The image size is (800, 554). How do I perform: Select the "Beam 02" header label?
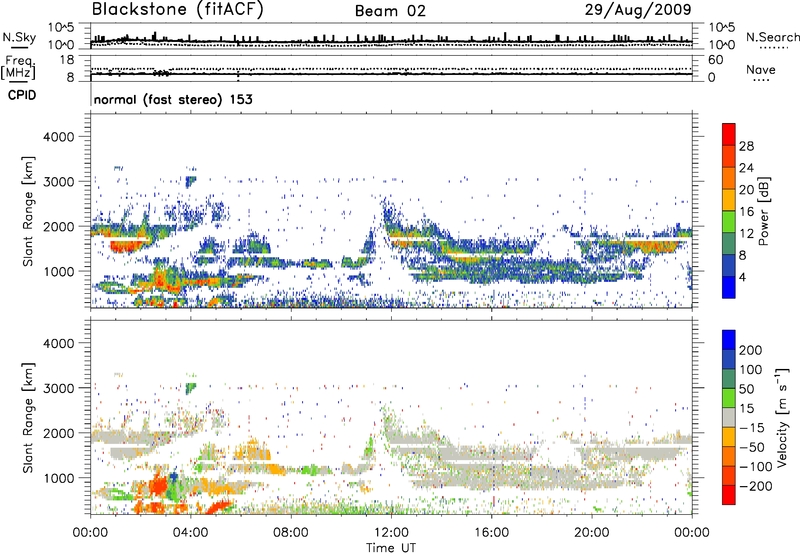390,11
